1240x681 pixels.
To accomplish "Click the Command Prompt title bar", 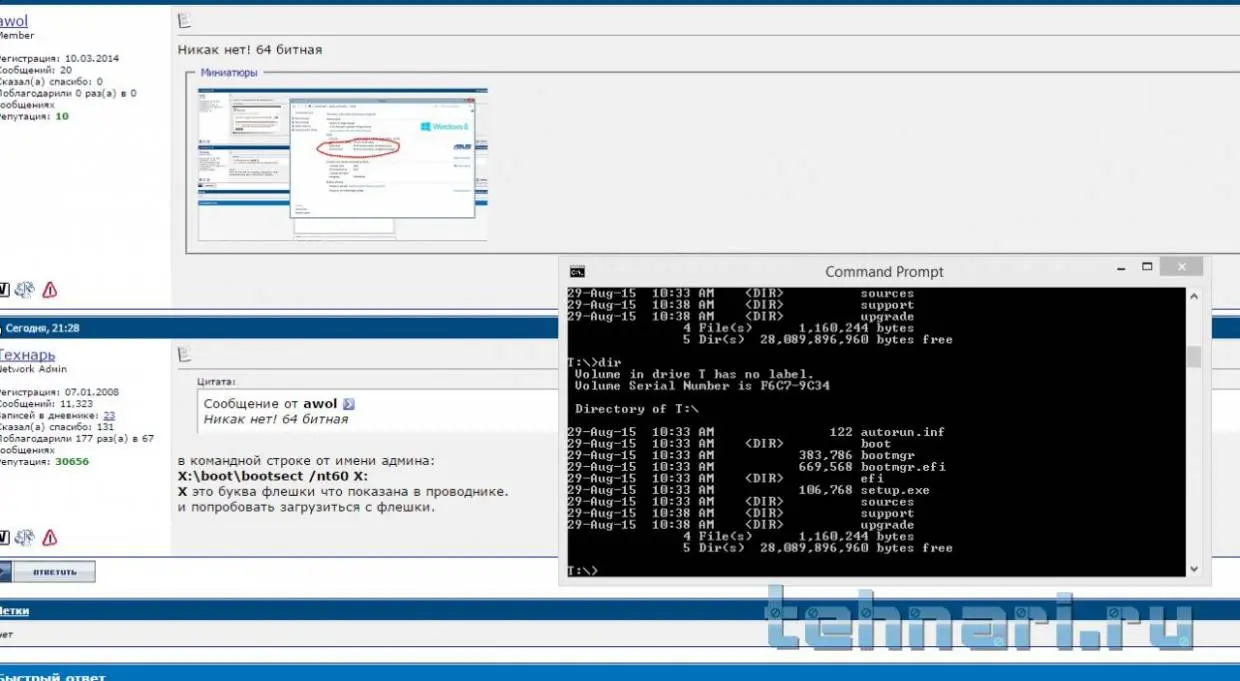I will click(x=884, y=271).
